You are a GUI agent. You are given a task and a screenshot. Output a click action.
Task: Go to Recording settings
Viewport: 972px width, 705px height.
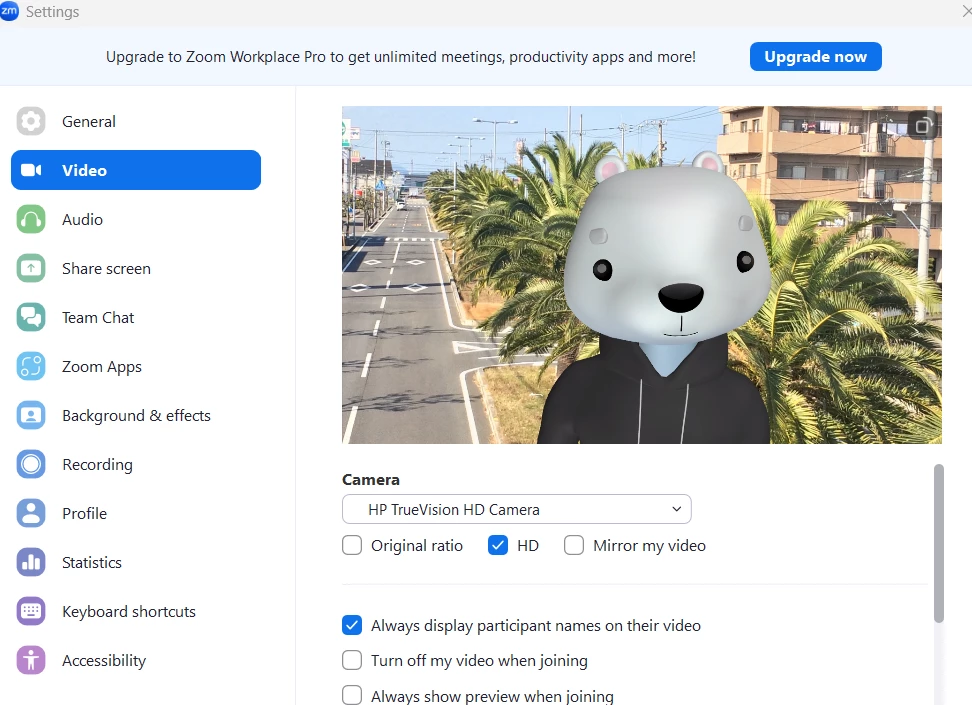click(136, 464)
